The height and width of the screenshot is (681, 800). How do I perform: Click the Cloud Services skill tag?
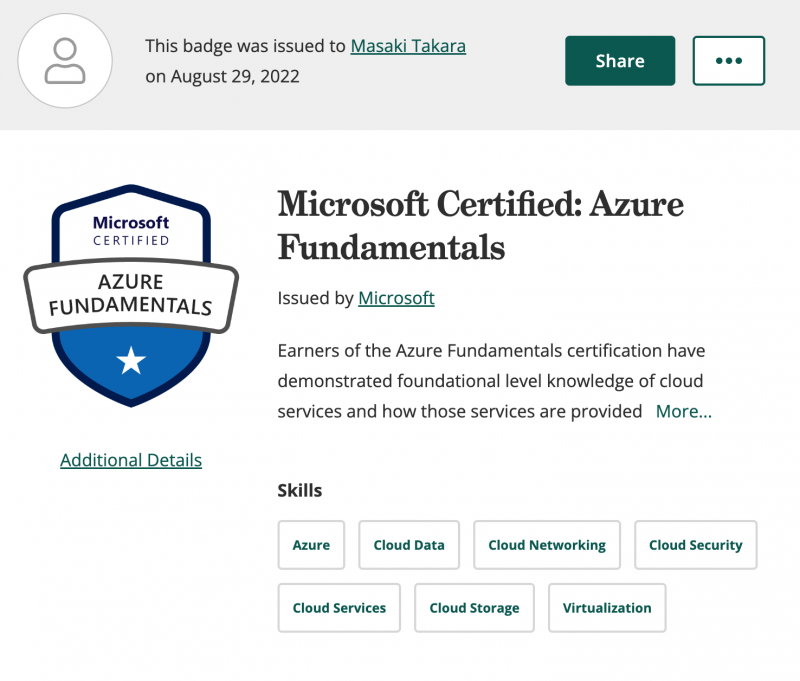tap(339, 608)
